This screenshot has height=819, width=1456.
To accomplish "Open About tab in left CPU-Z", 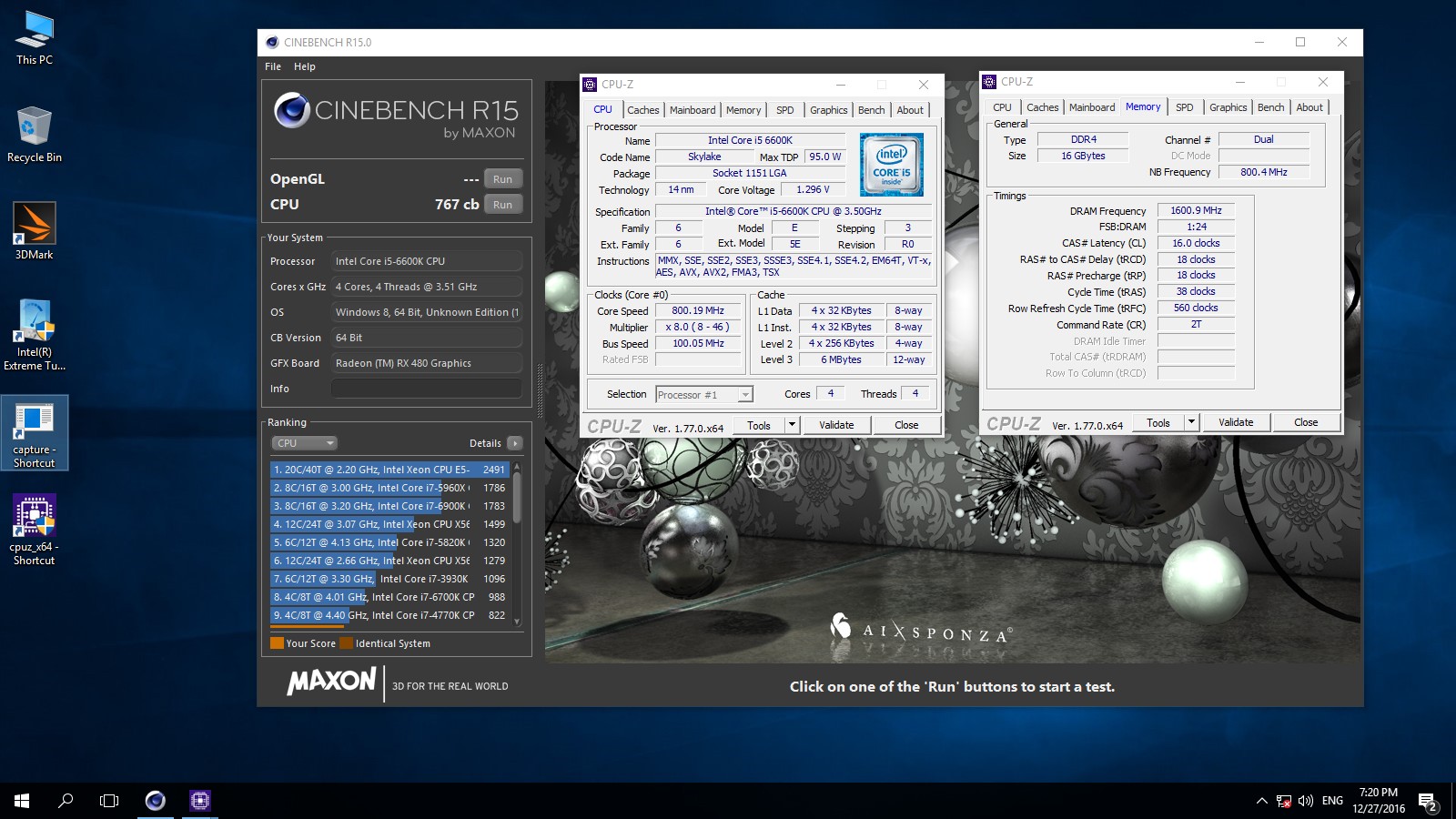I will (x=910, y=110).
